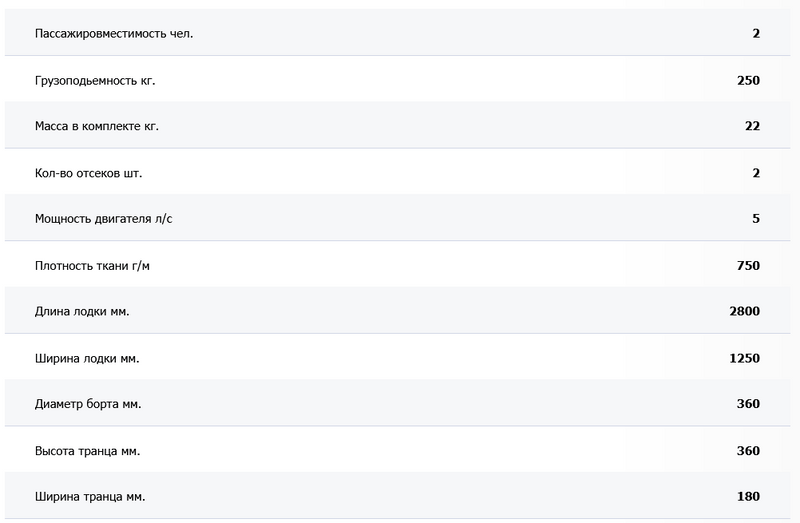Click the "Длина лодки мм." label
Screen dimensions: 800x523
click(82, 312)
